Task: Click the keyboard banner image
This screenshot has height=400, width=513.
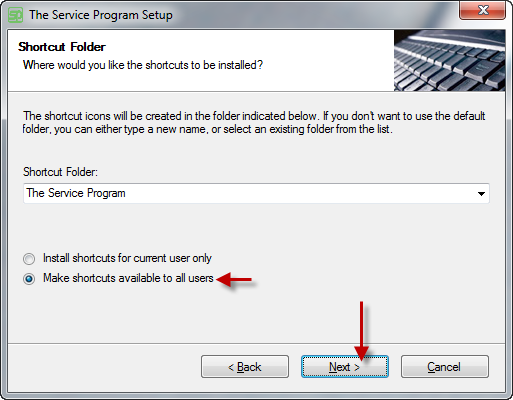Action: [x=449, y=60]
